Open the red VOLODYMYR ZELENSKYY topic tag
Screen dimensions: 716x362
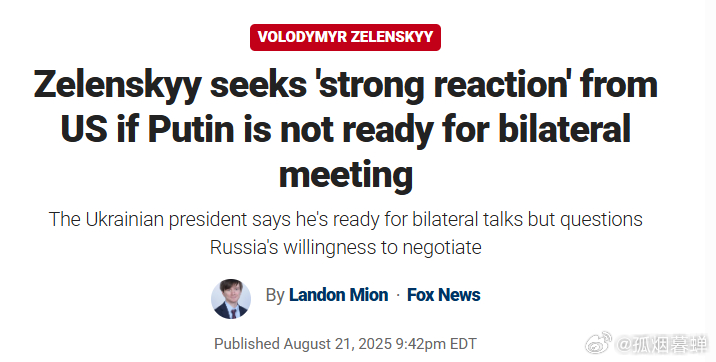tap(345, 37)
